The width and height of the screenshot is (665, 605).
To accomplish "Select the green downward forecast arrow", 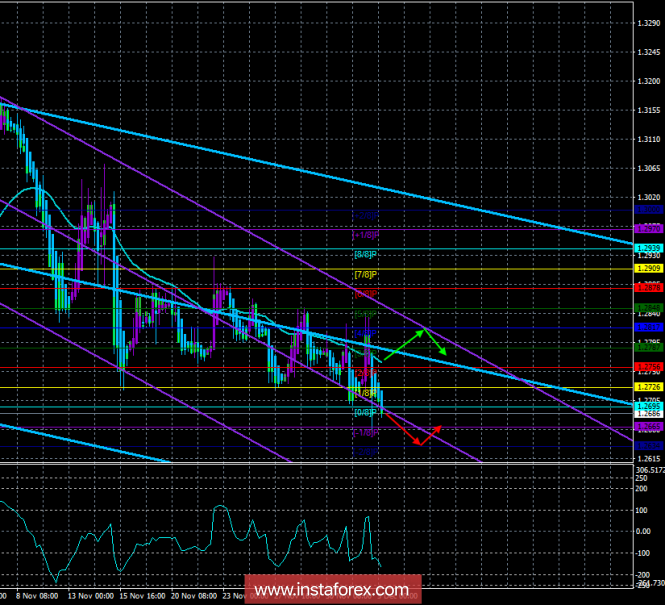I will tap(435, 342).
